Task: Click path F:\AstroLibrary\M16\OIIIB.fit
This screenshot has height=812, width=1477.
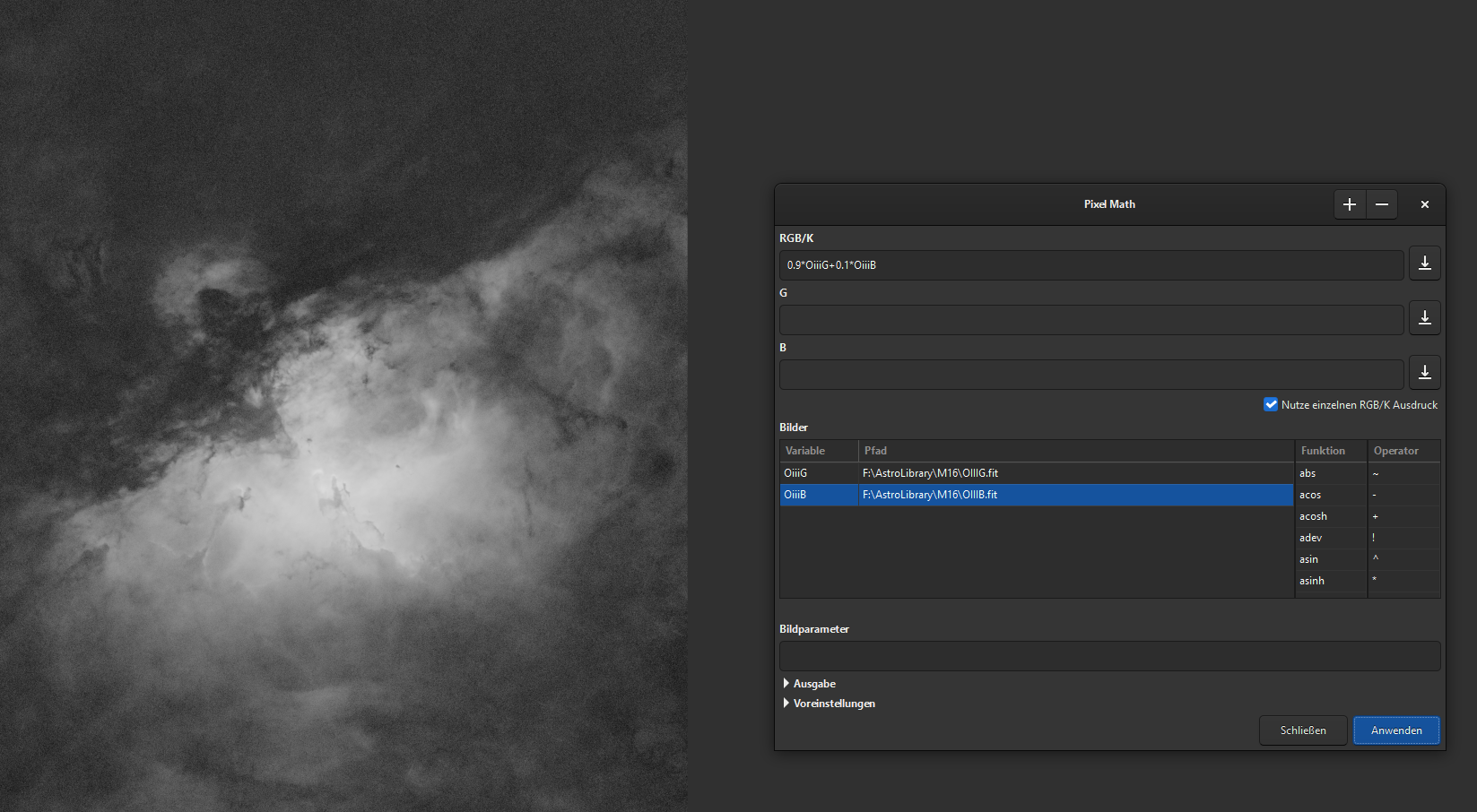Action: click(930, 495)
